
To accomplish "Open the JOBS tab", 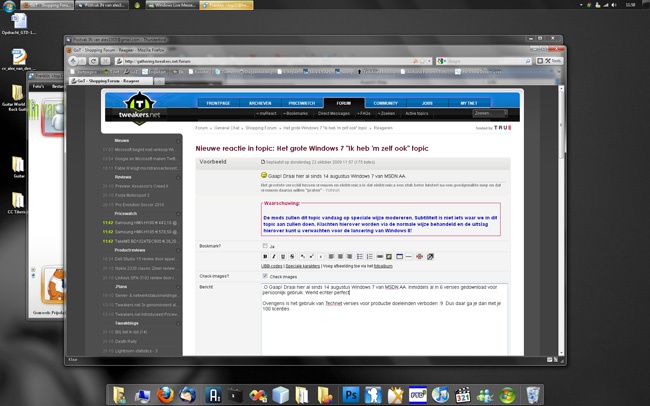I will tap(427, 103).
